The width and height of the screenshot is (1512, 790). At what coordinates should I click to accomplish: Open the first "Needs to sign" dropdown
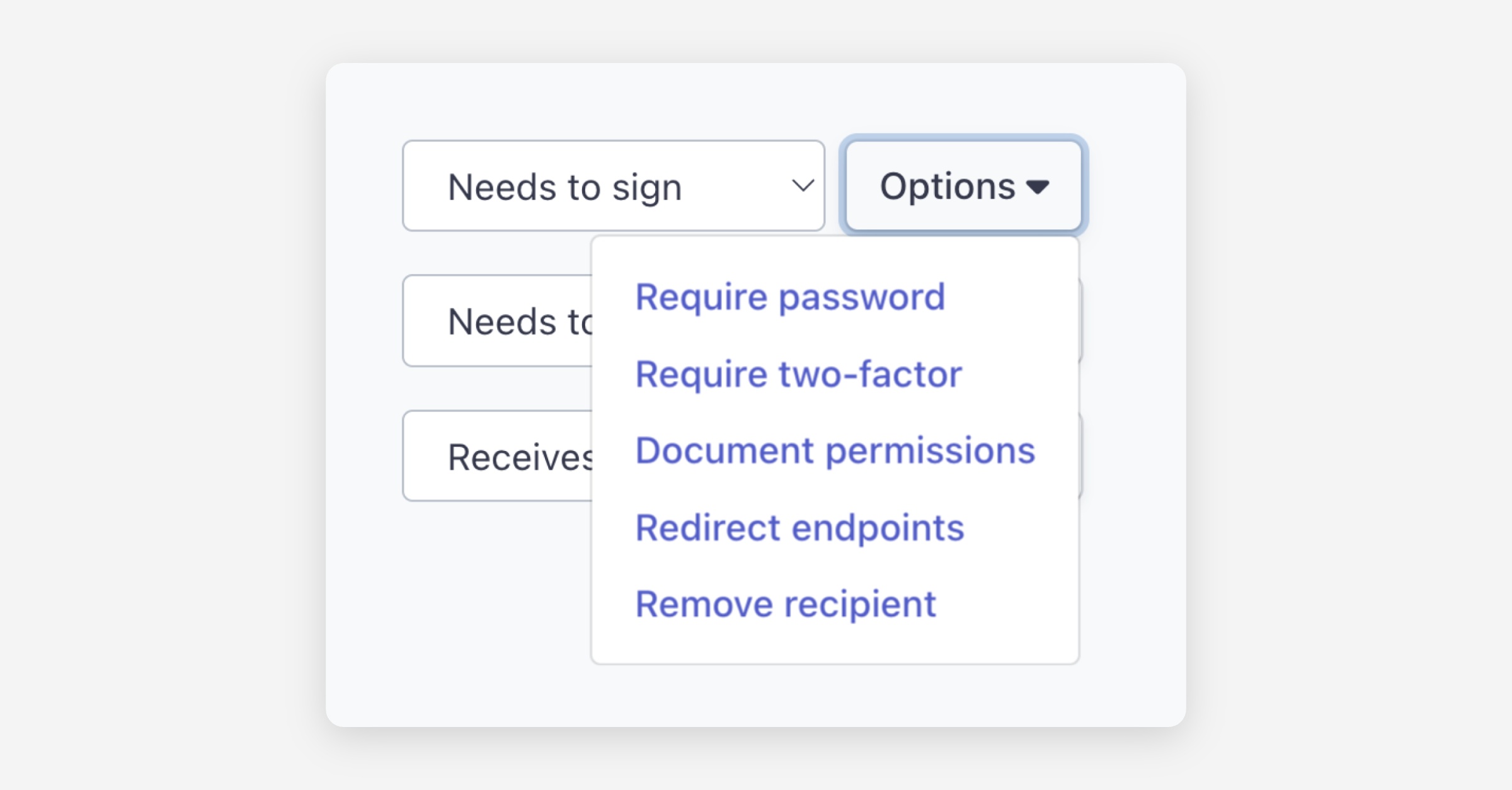point(586,186)
